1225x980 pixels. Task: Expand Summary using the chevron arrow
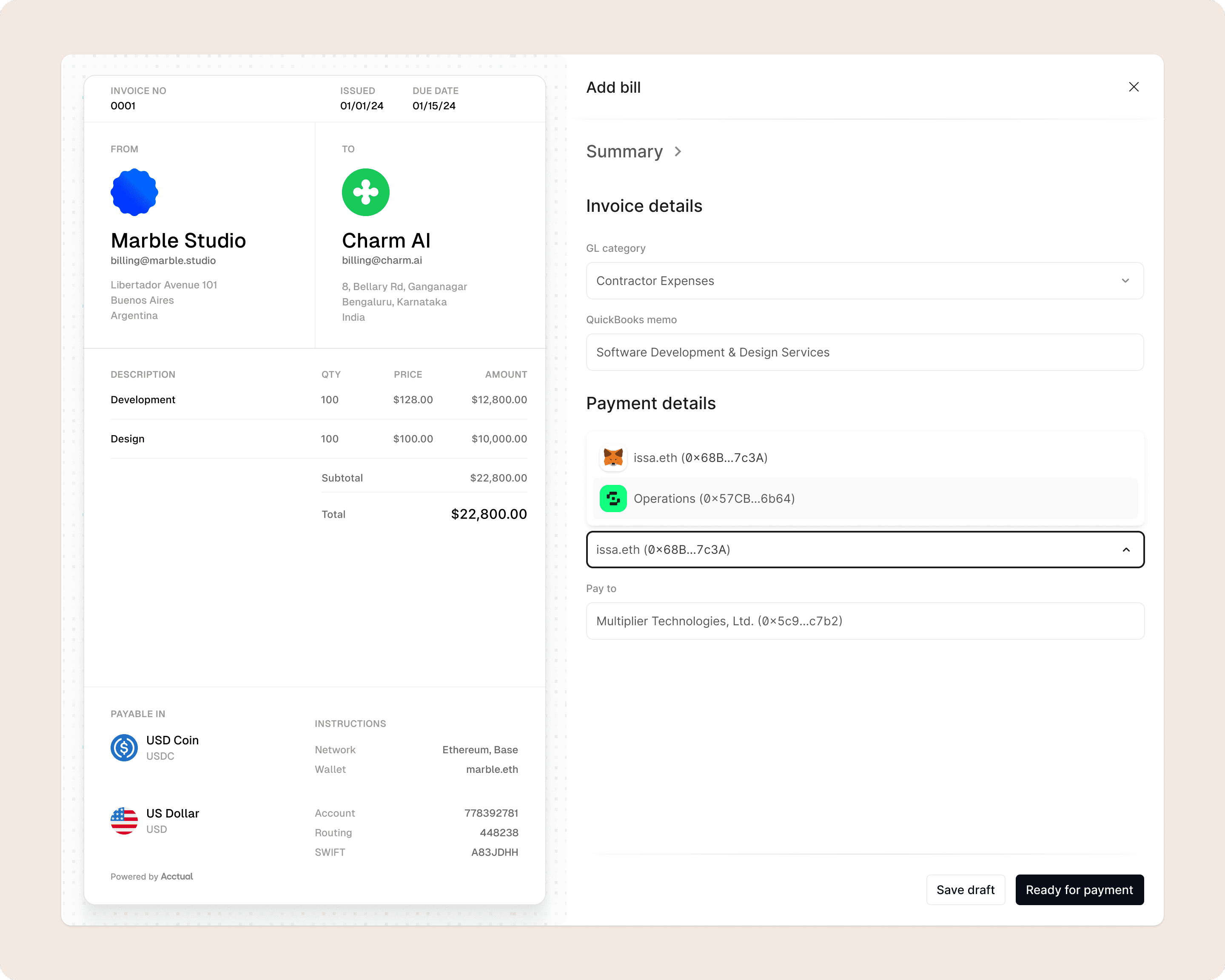678,152
